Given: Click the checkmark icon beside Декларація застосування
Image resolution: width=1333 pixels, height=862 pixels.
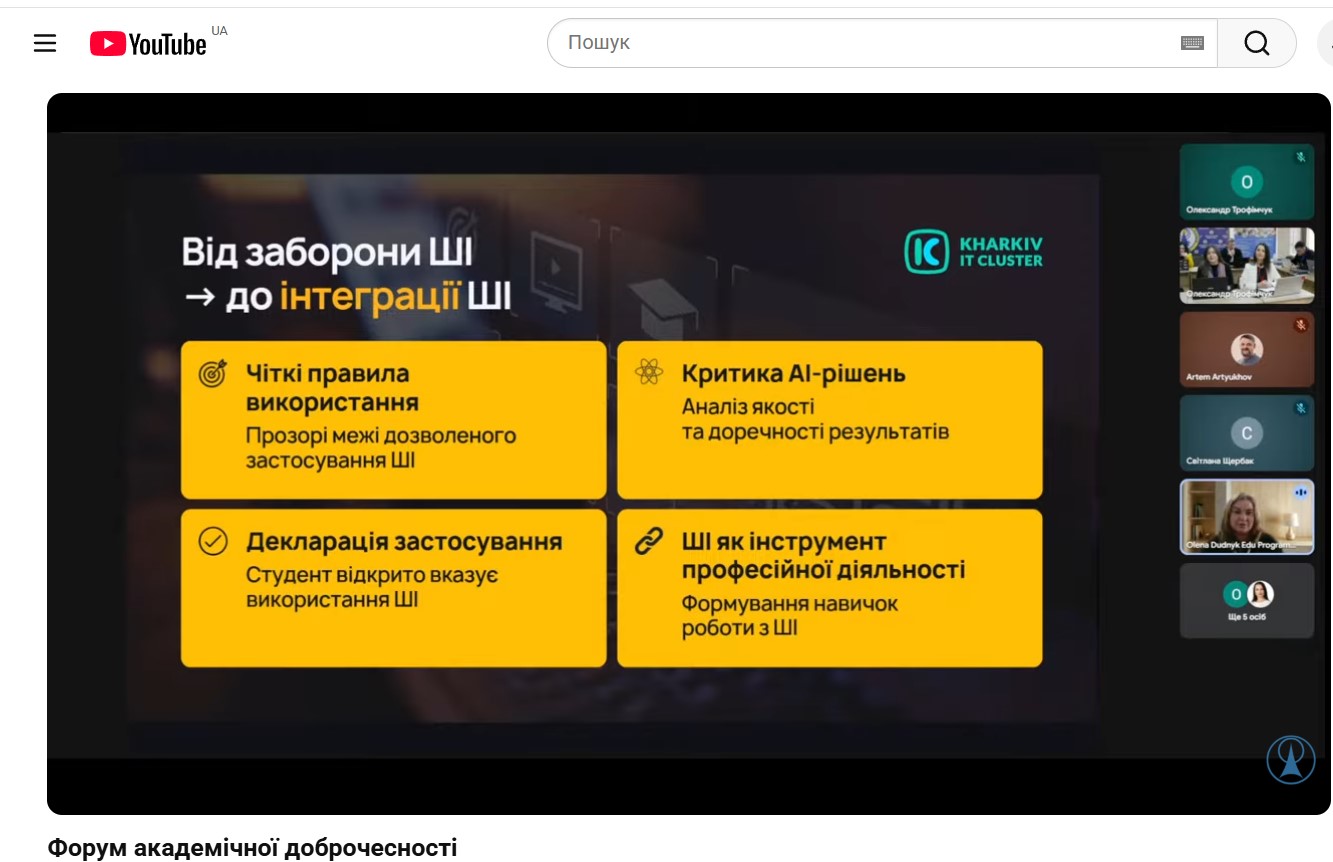Looking at the screenshot, I should (x=213, y=542).
